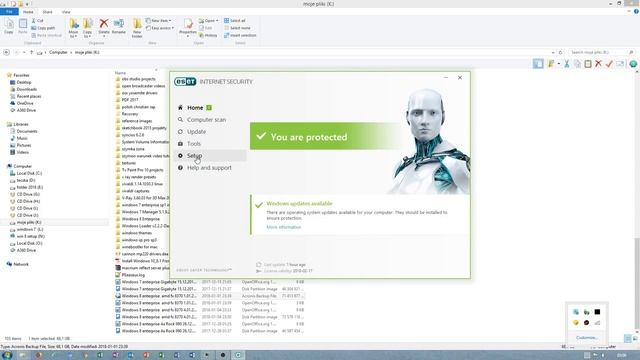Screen dimensions: 640x360
Task: Select Documents under Libraries
Action: 27,131
